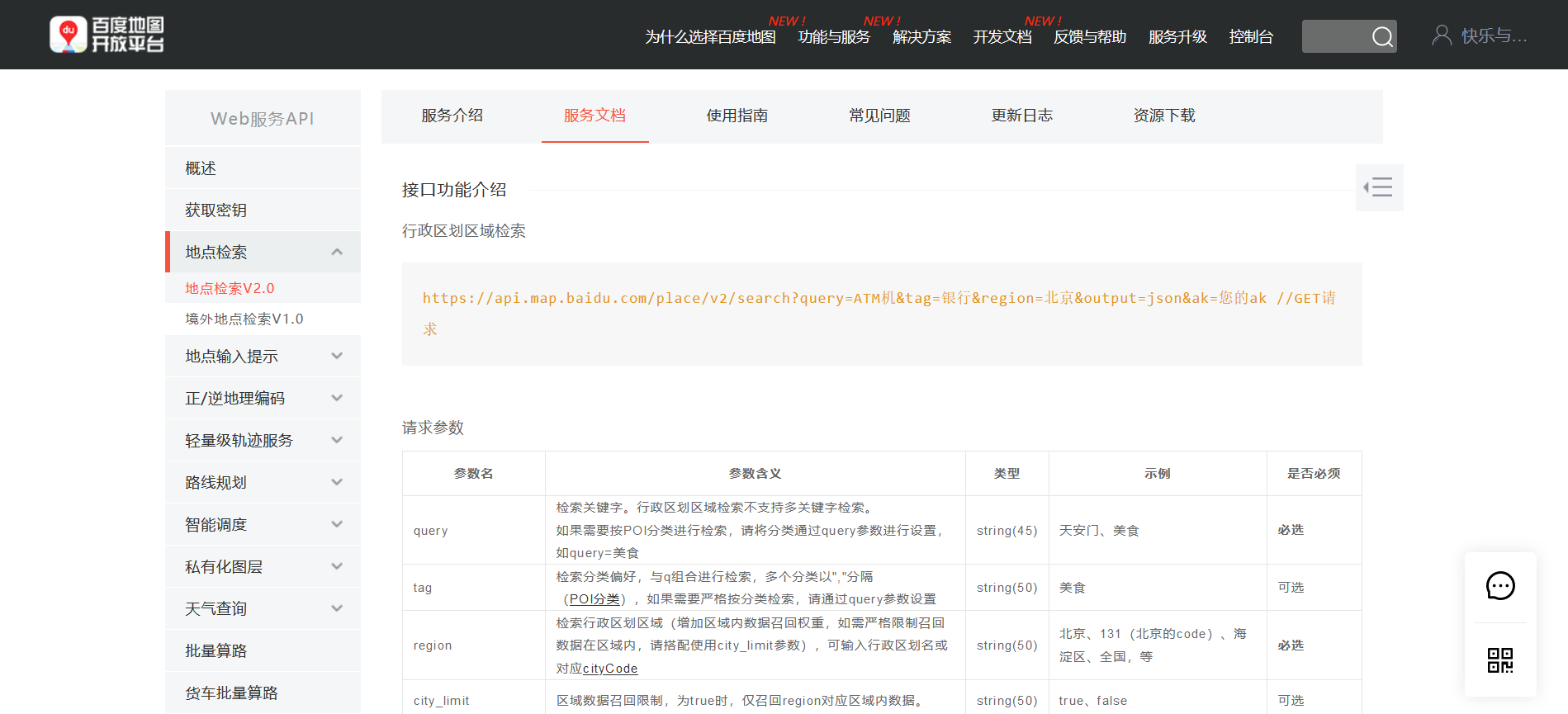Click the query parameter name cell
Screen dimensions: 1568x714
pos(474,530)
